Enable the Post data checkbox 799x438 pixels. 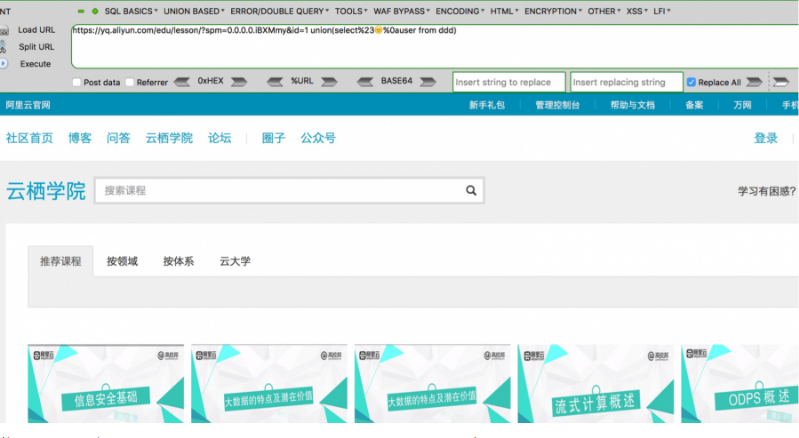(76, 82)
